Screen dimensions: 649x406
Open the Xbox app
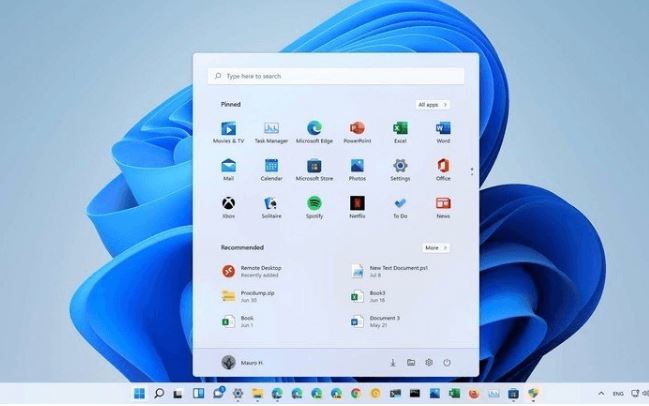pyautogui.click(x=228, y=207)
